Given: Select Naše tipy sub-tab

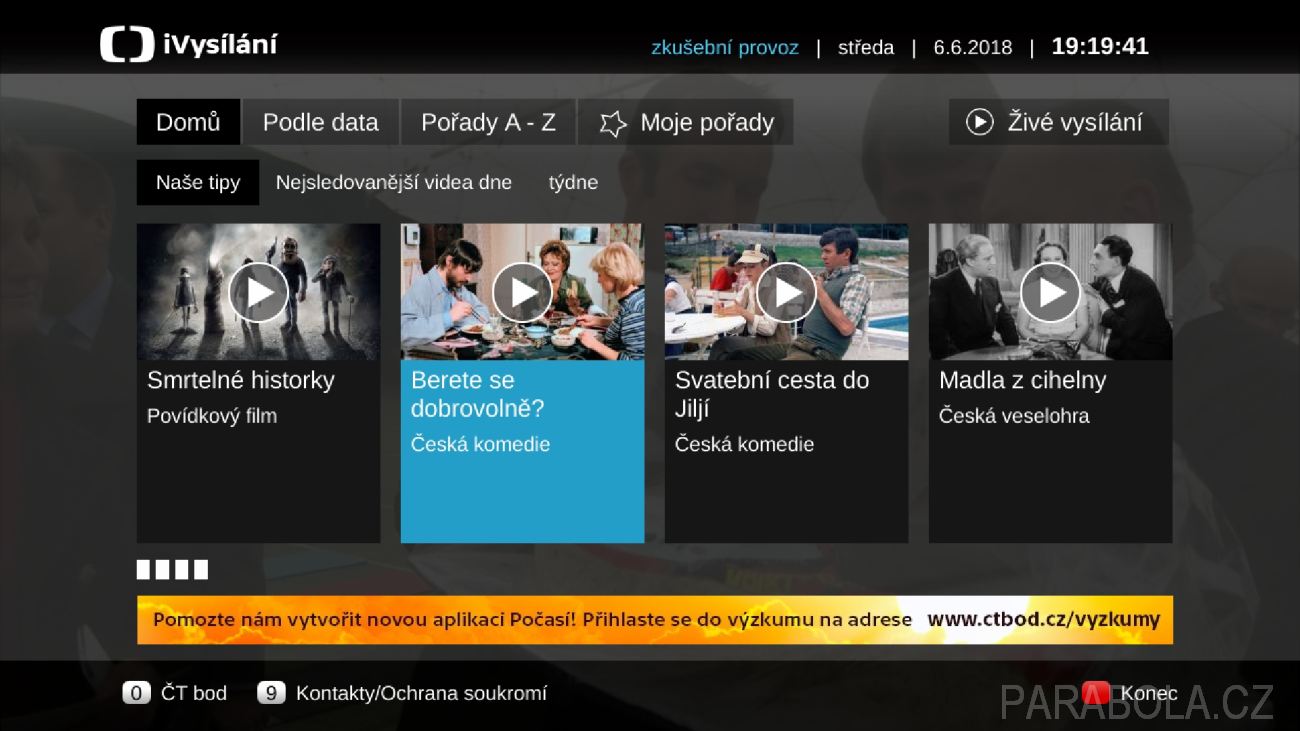Looking at the screenshot, I should (x=198, y=182).
